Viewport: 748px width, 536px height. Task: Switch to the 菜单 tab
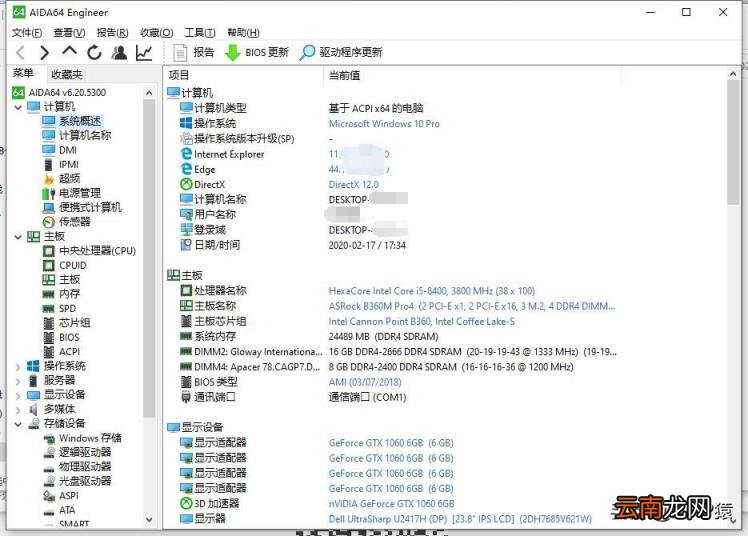pyautogui.click(x=23, y=73)
